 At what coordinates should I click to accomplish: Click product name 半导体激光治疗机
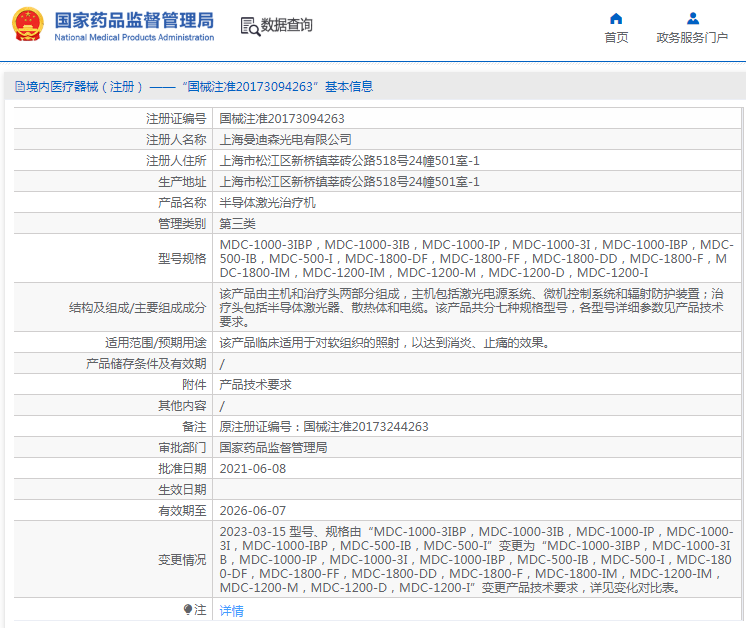[267, 203]
